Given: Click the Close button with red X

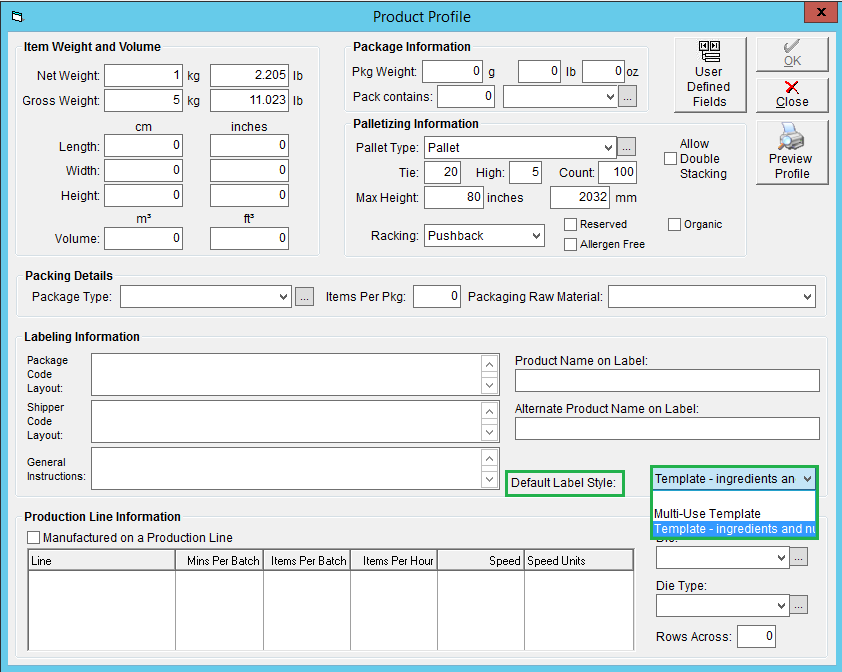Looking at the screenshot, I should pyautogui.click(x=792, y=95).
